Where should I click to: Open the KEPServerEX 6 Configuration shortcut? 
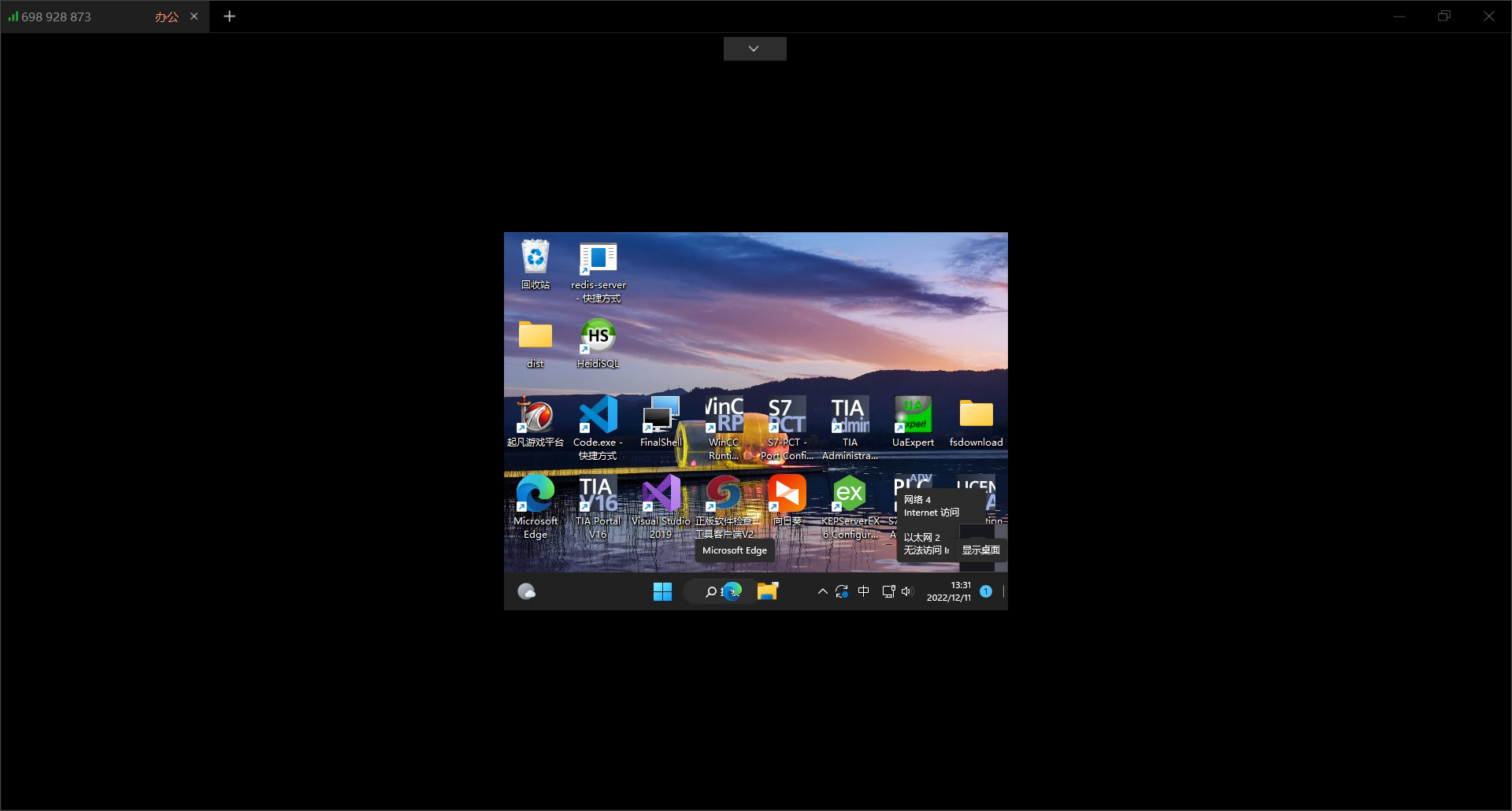click(x=850, y=507)
